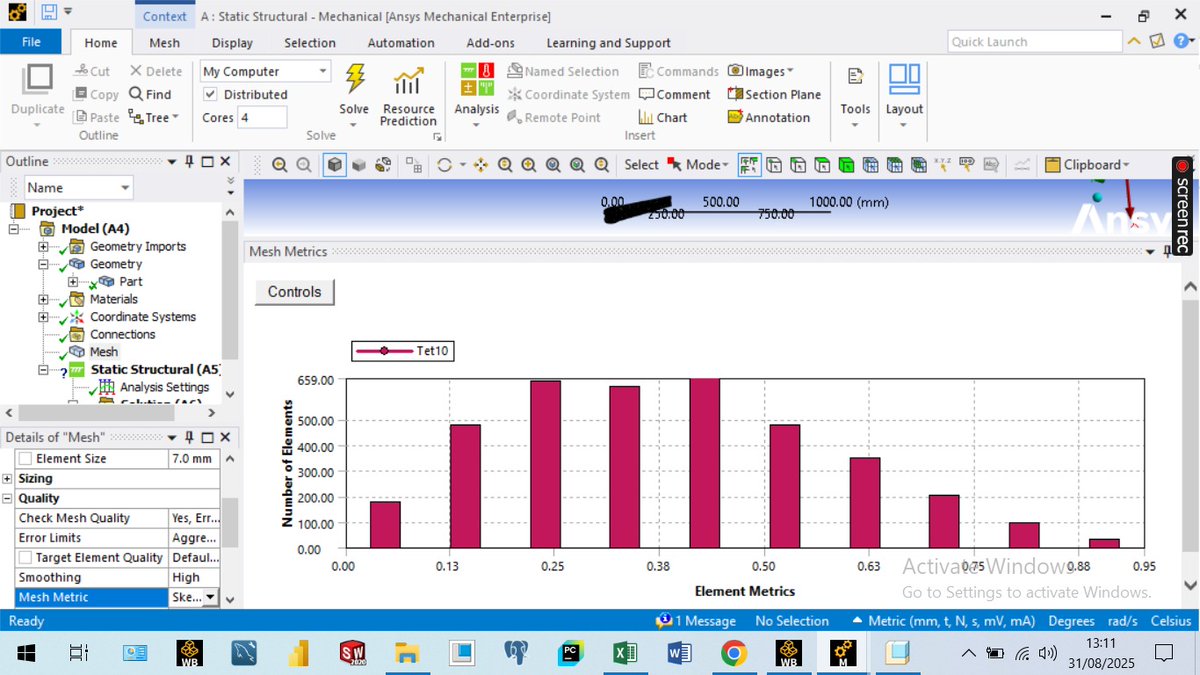The width and height of the screenshot is (1200, 675).
Task: Click the Find tool in Outline group
Action: (151, 94)
